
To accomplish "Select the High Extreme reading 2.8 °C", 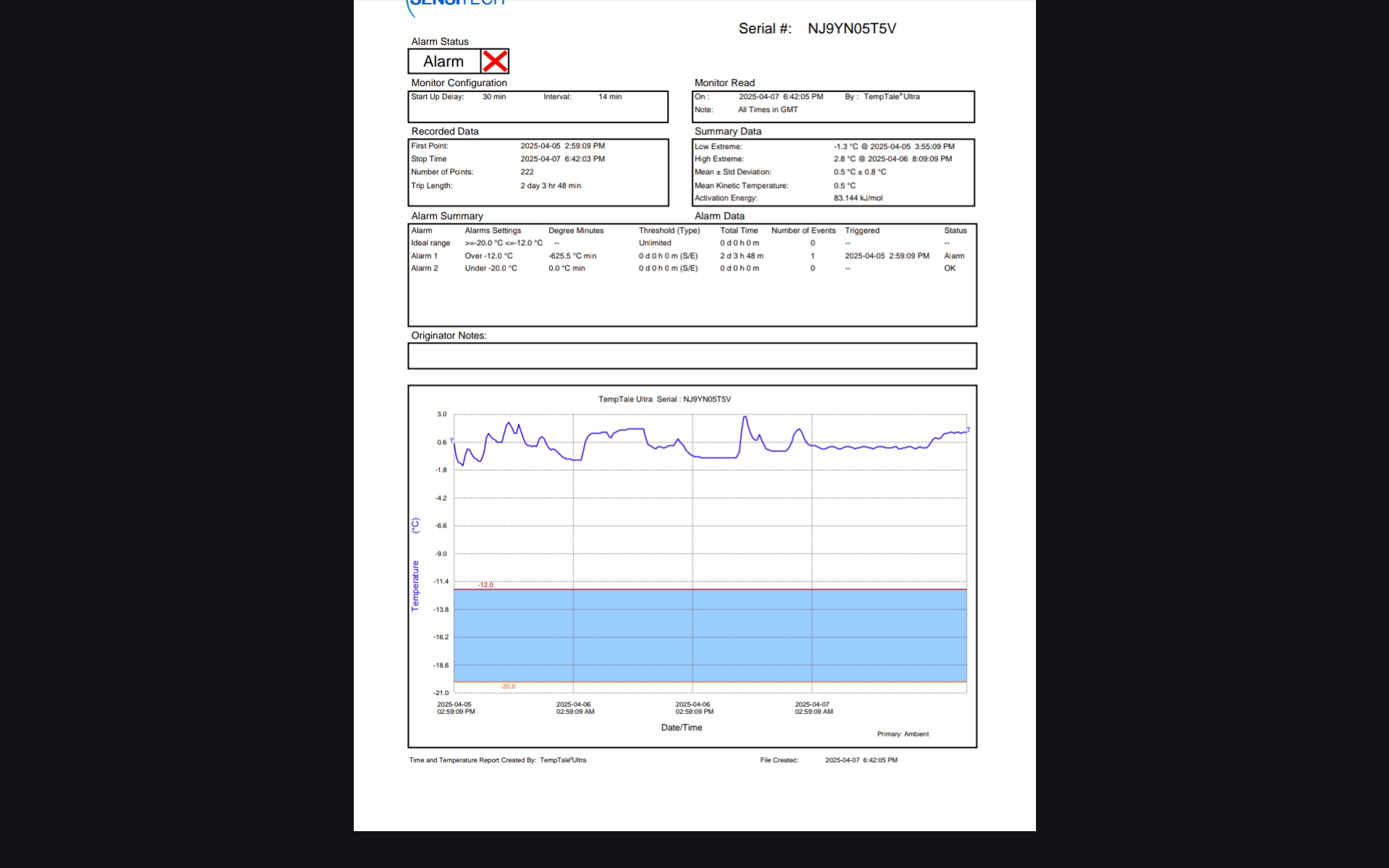I will coord(846,159).
